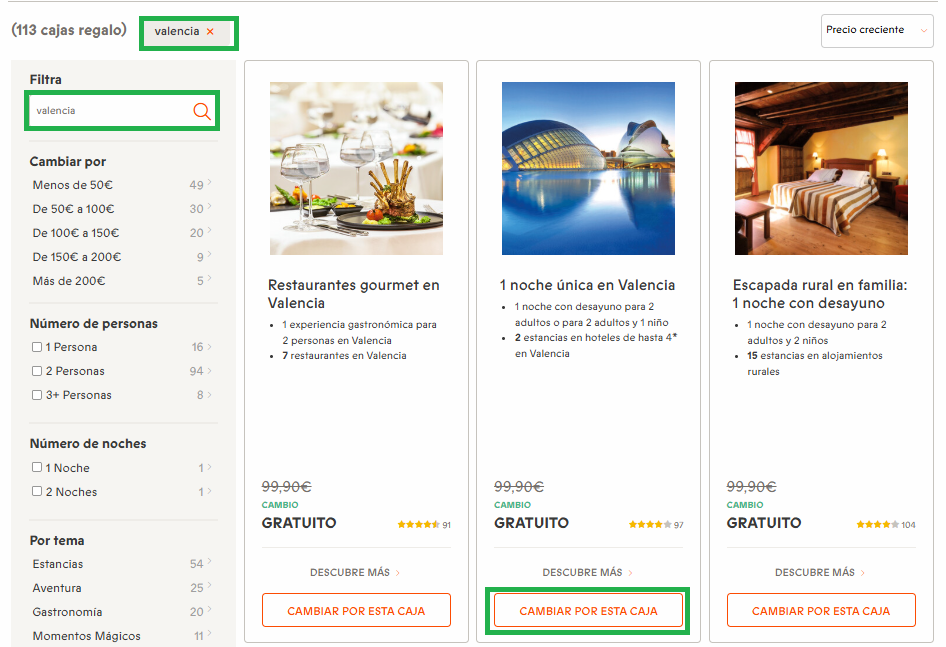Enable the 2 Noches filter checkbox
The height and width of the screenshot is (647, 946).
pyautogui.click(x=37, y=492)
